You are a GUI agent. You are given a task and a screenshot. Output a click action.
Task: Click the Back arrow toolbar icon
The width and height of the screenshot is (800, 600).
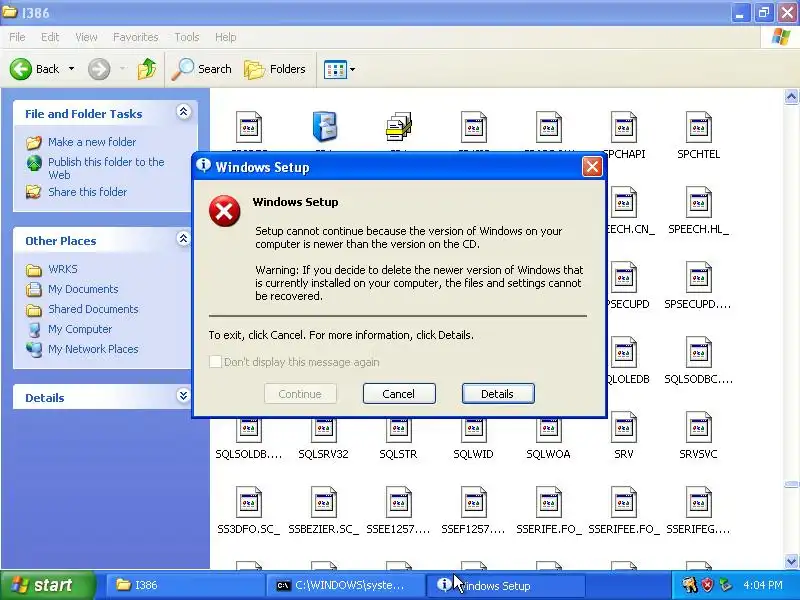(20, 69)
